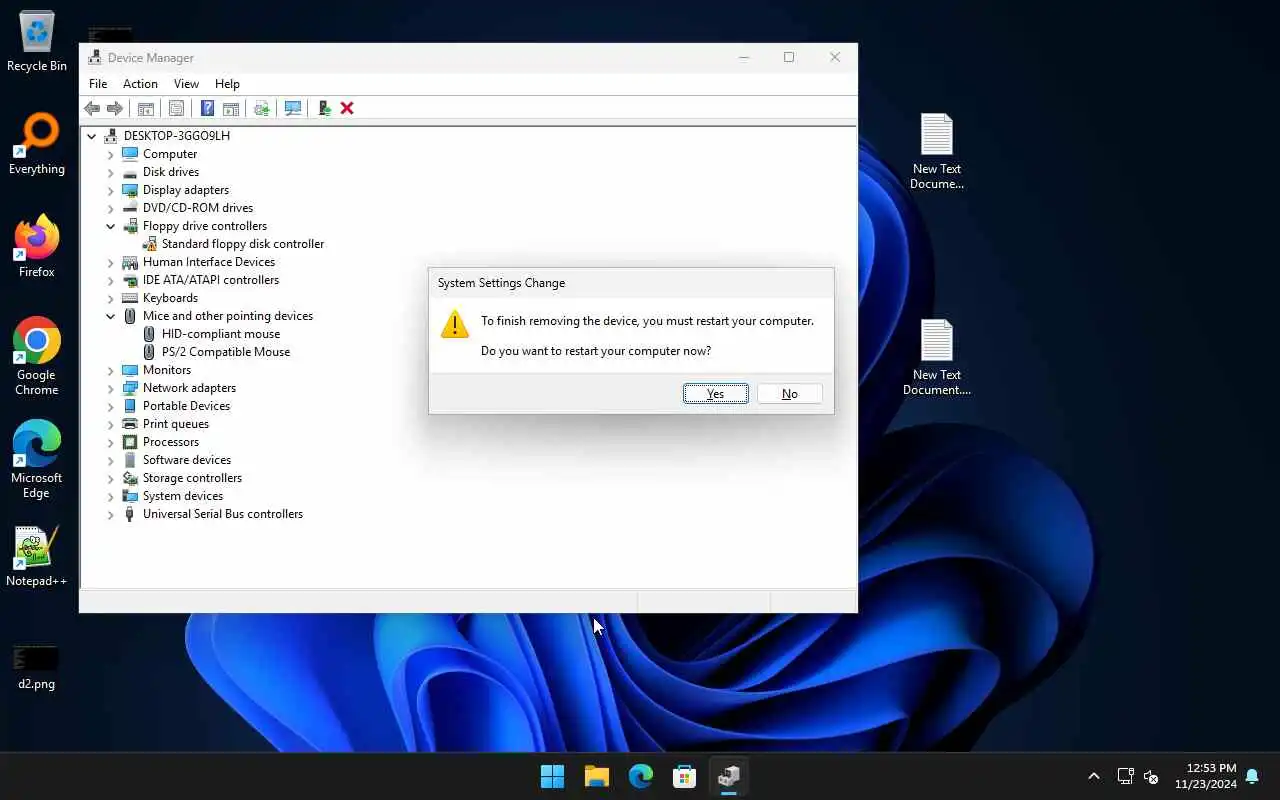Expand the Display adapters category
This screenshot has height=800, width=1280.
click(x=111, y=190)
